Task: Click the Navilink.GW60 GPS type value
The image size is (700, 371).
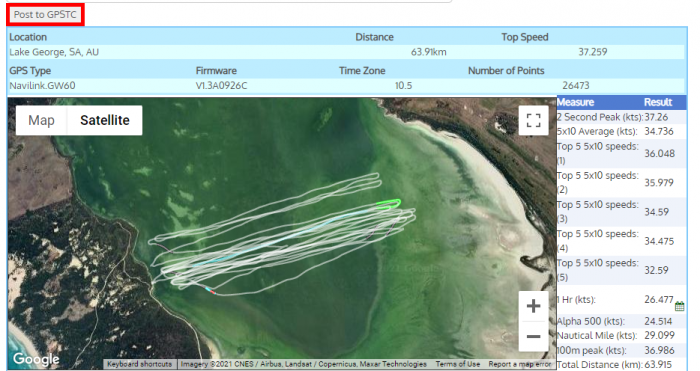Action: point(42,86)
